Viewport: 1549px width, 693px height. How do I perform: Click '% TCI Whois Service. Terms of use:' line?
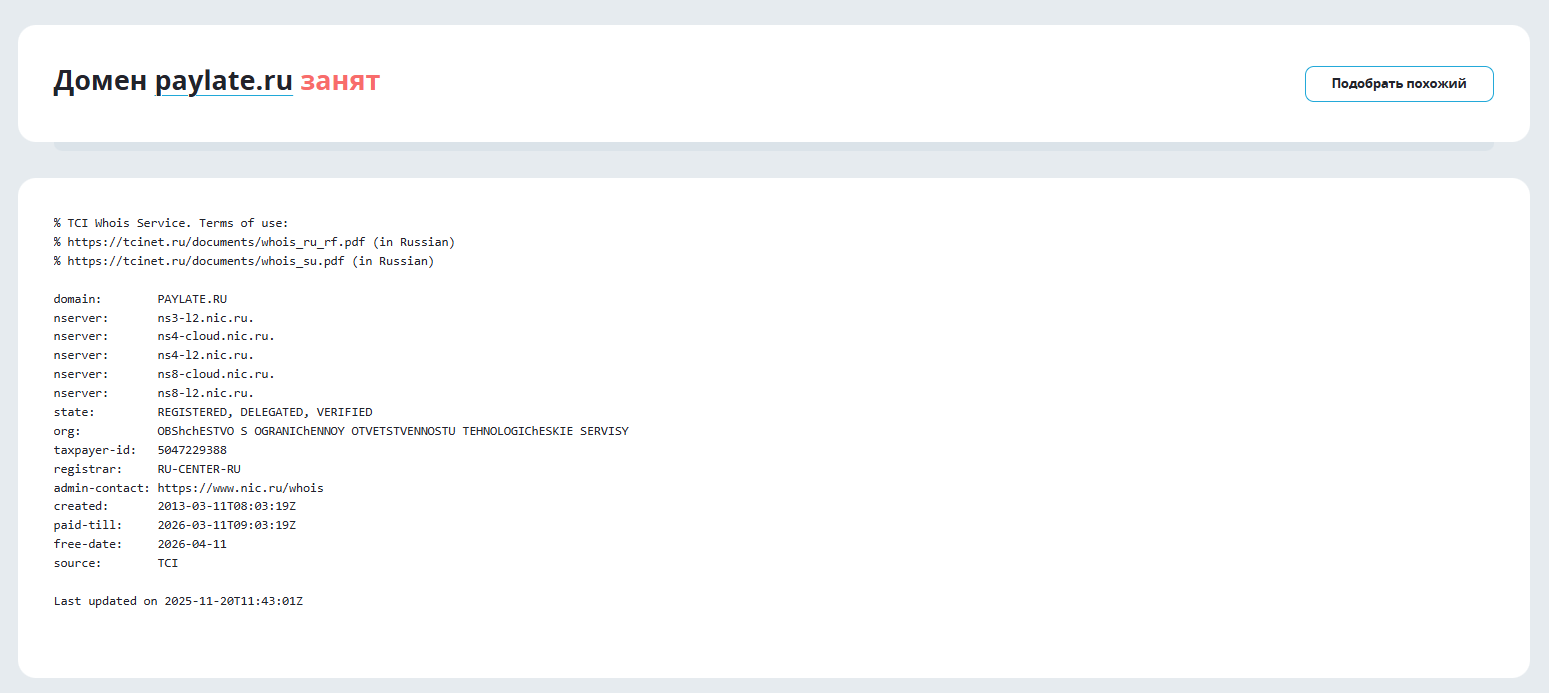click(x=171, y=223)
